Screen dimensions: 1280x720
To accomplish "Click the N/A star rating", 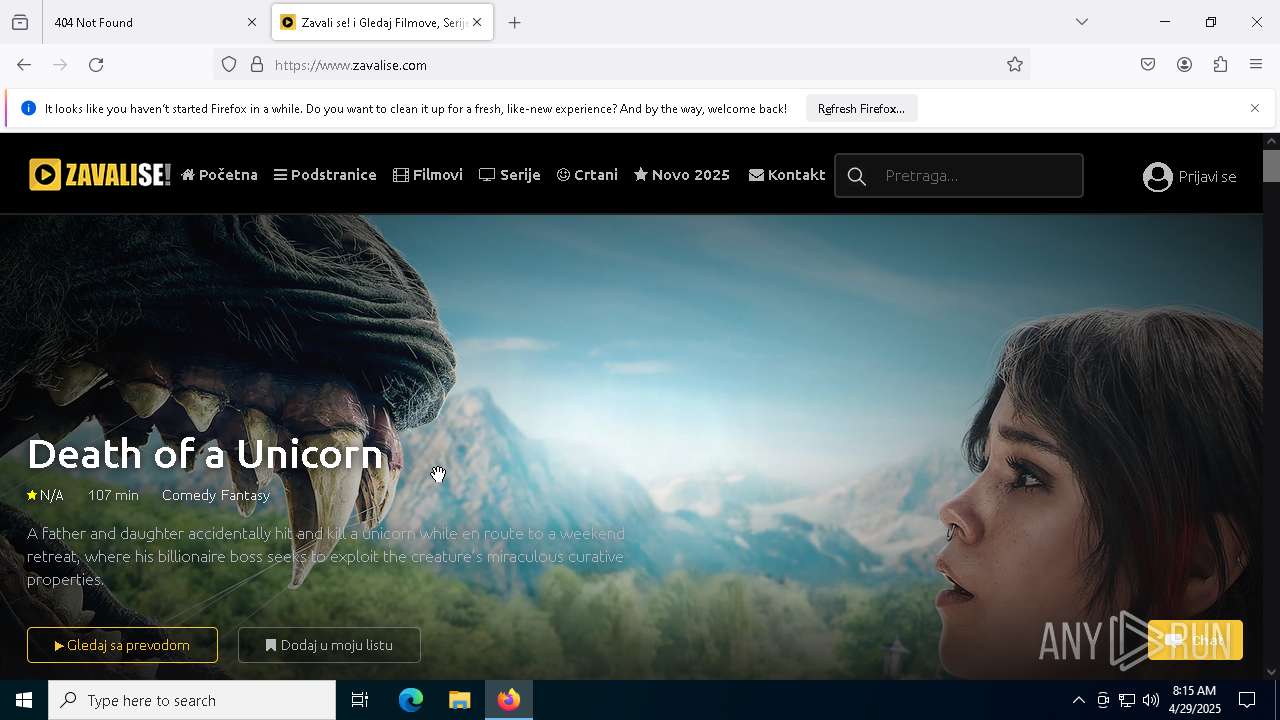I will (x=45, y=495).
